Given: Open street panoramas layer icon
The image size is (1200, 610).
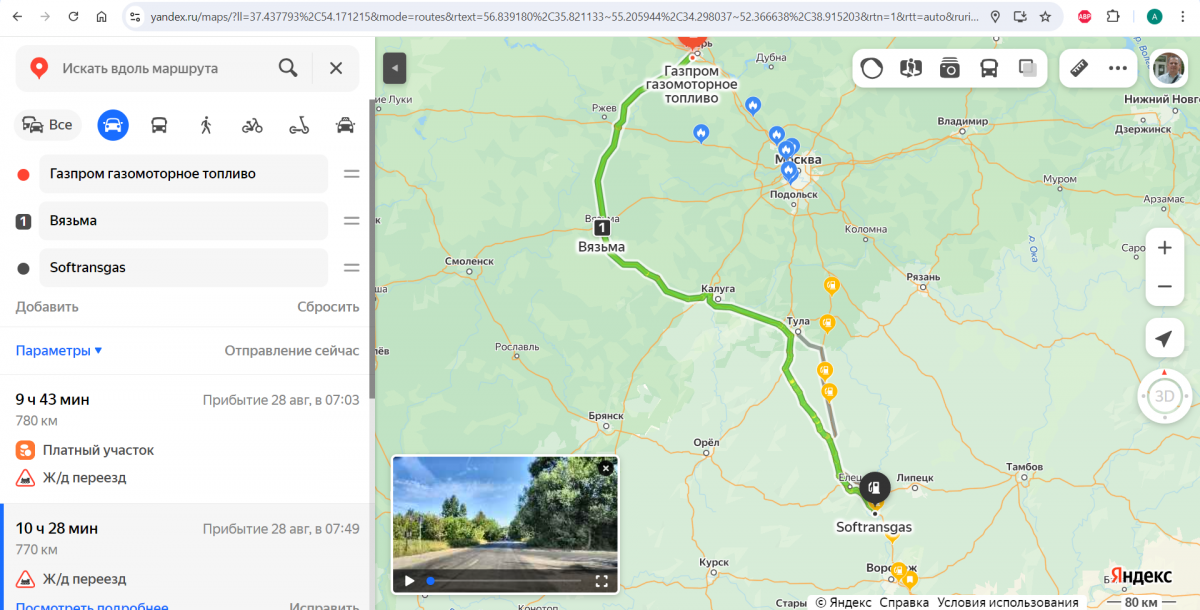Looking at the screenshot, I should 911,68.
